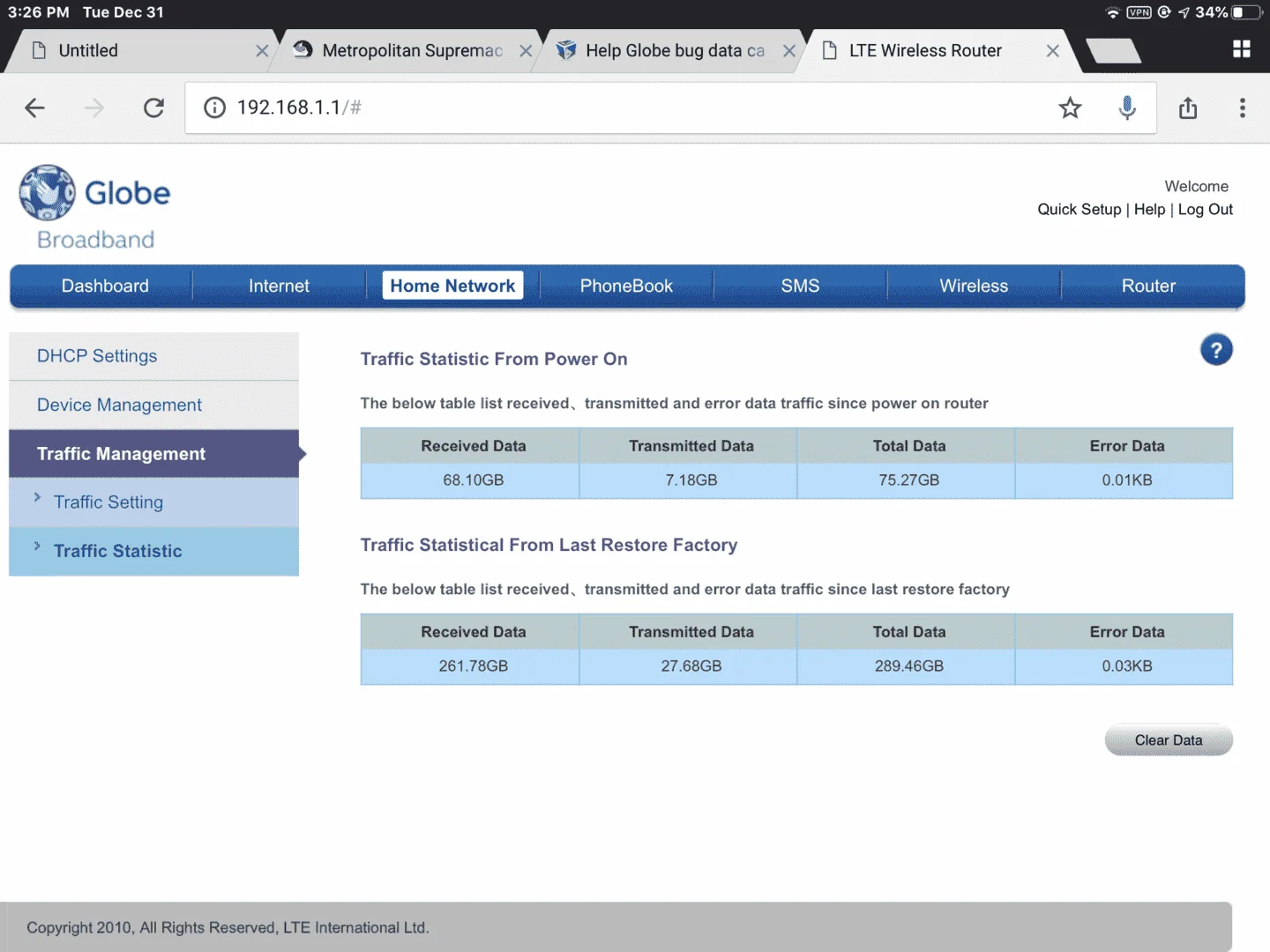The image size is (1270, 952).
Task: Click the Globe Broadband logo
Action: point(95,208)
